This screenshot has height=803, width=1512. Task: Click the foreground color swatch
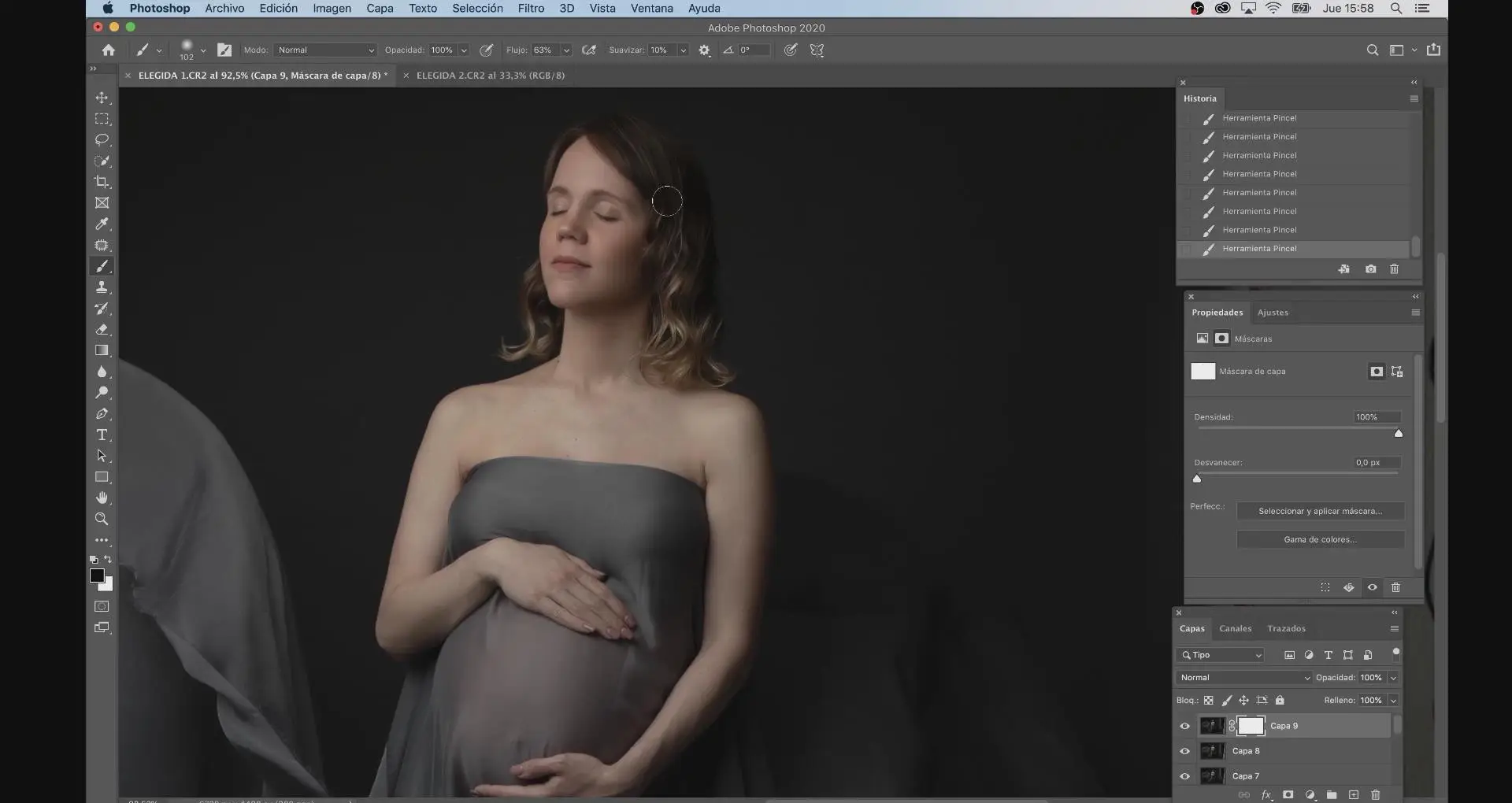pyautogui.click(x=97, y=576)
